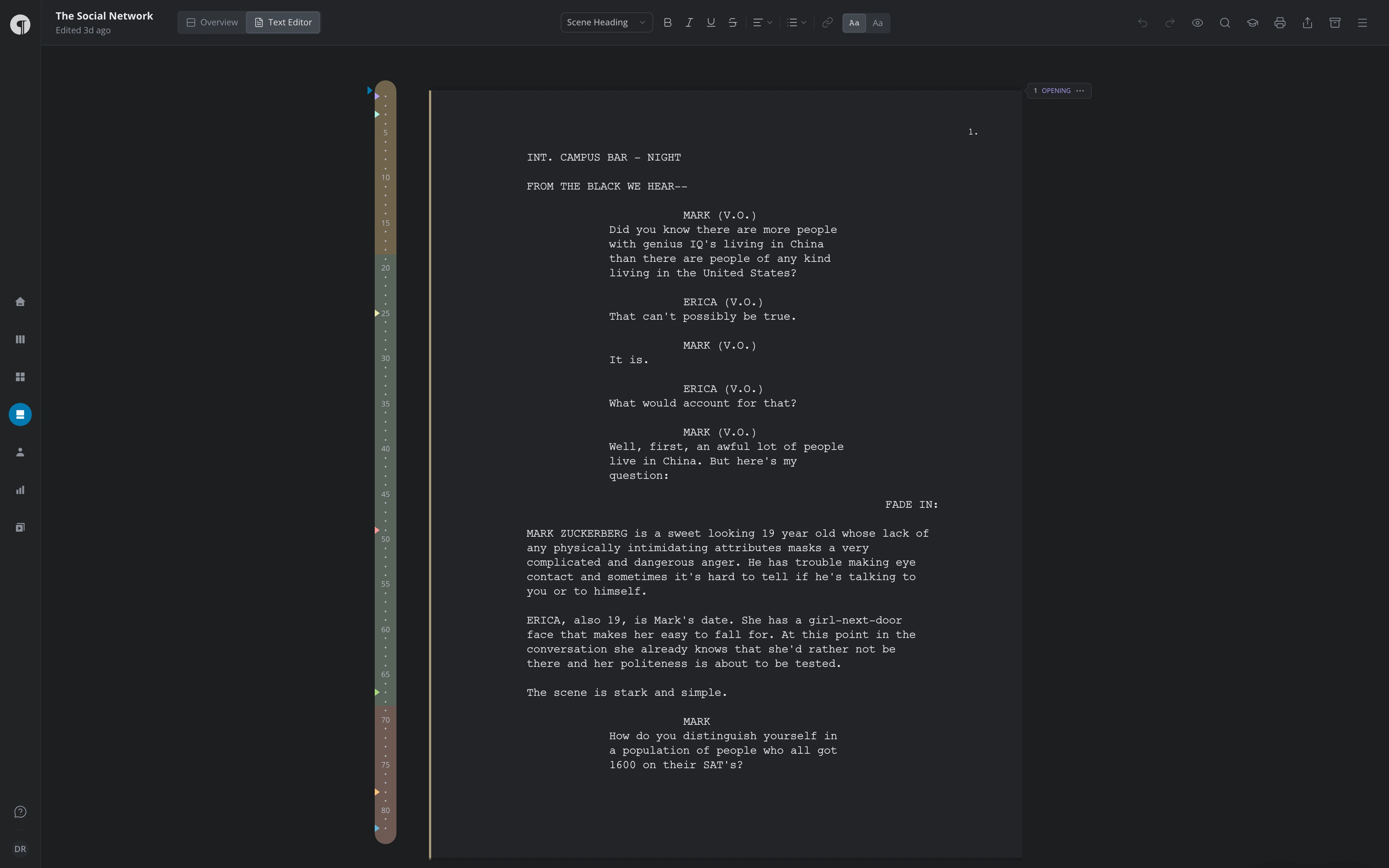1389x868 pixels.
Task: Click the yellow marker at line 25
Action: click(377, 314)
